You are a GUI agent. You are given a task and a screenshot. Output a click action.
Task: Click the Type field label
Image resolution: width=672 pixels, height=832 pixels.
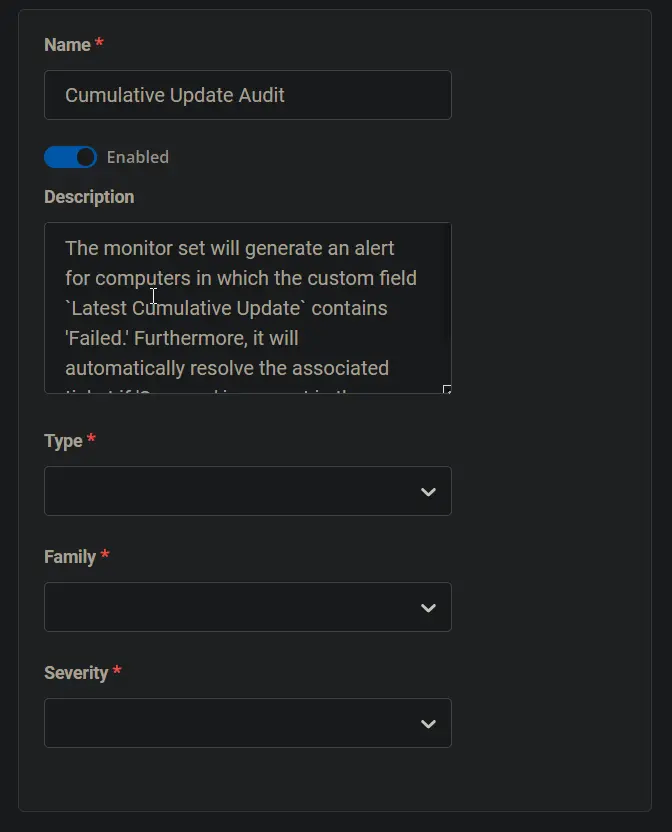click(x=63, y=441)
